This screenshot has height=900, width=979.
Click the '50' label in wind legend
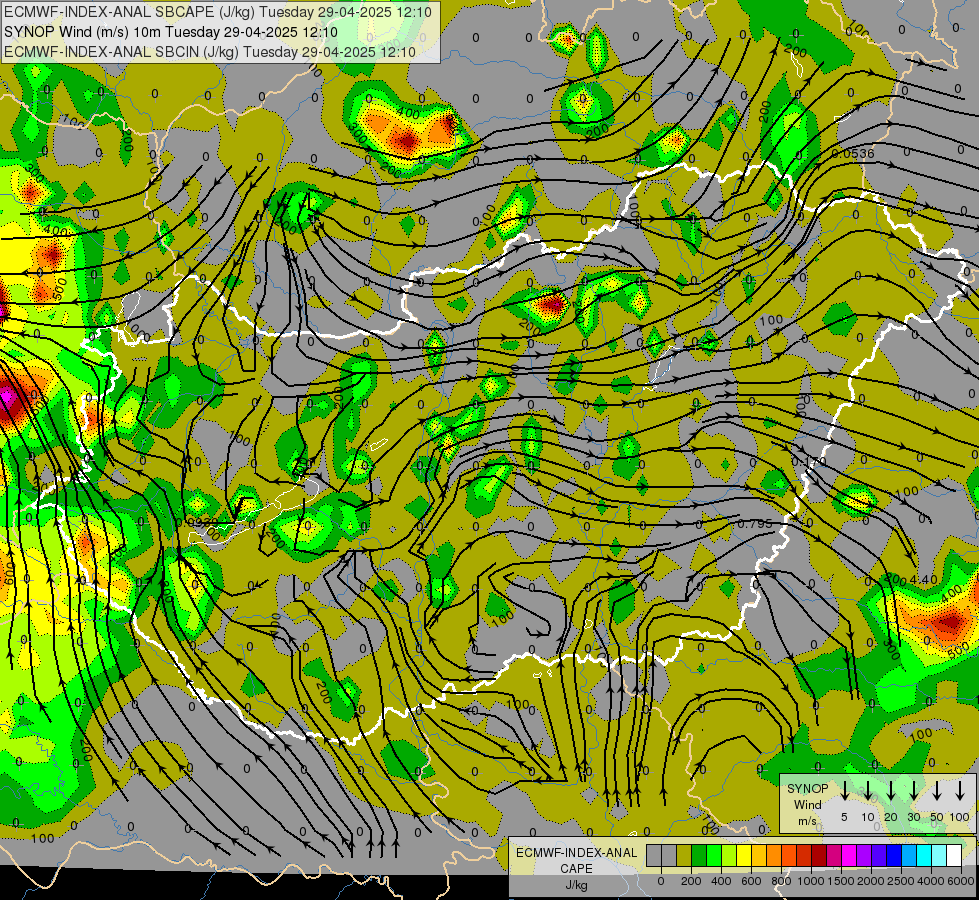937,817
